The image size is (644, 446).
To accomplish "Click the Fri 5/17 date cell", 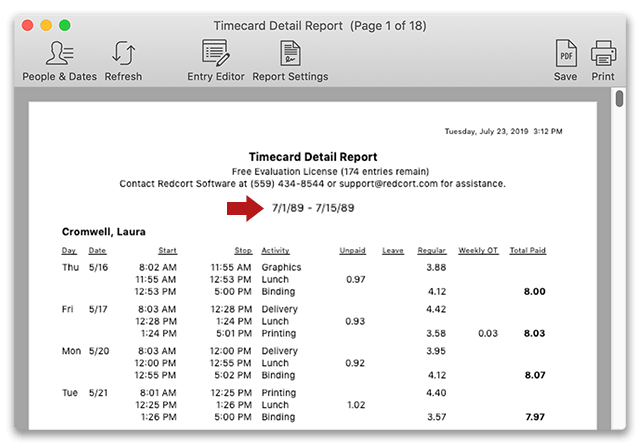I will pyautogui.click(x=98, y=309).
